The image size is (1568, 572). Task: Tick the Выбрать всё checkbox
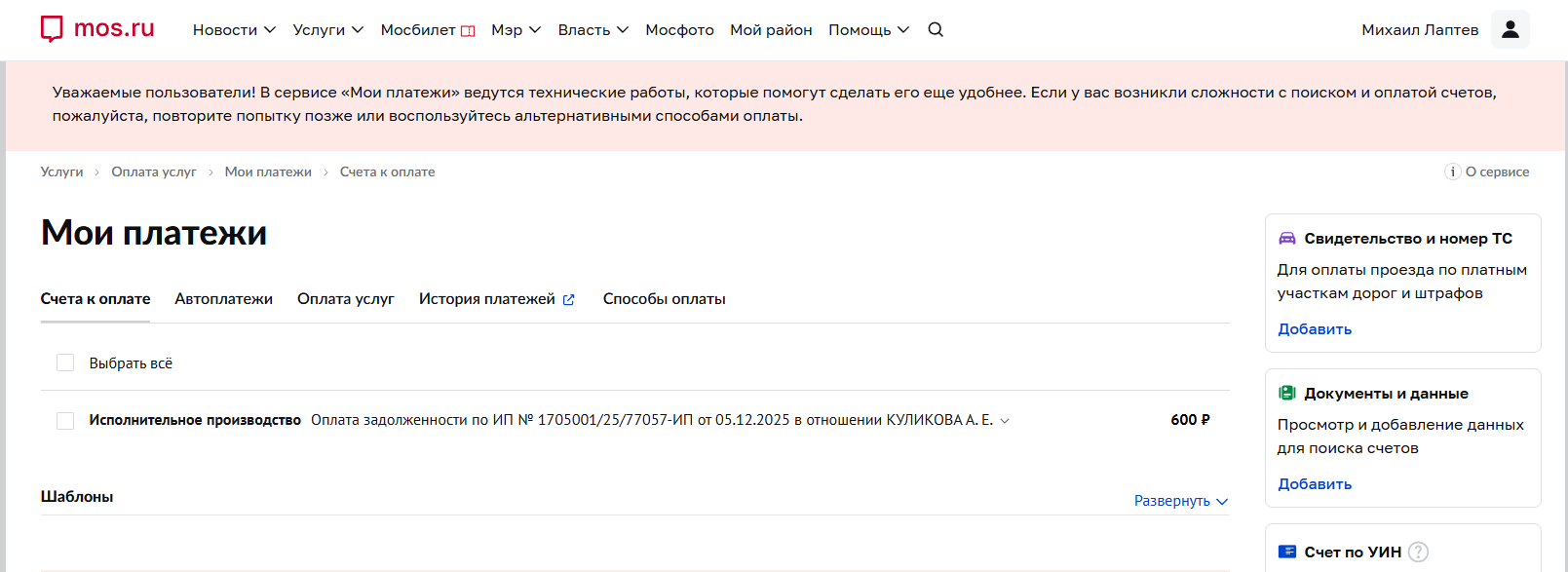[65, 362]
